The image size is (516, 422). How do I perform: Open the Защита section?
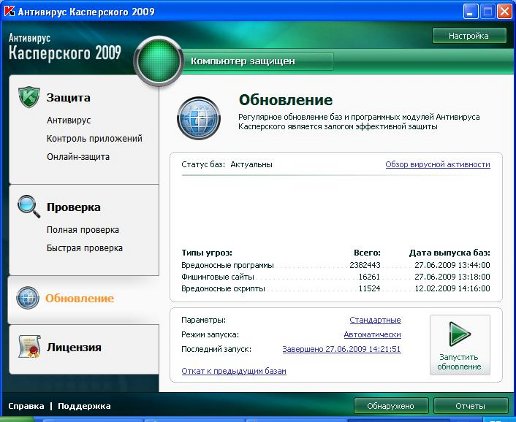pos(68,98)
